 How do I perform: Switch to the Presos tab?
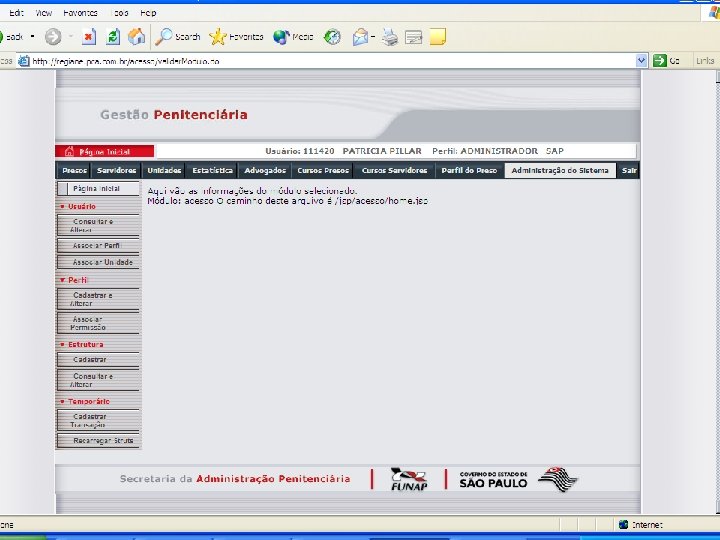tap(74, 170)
